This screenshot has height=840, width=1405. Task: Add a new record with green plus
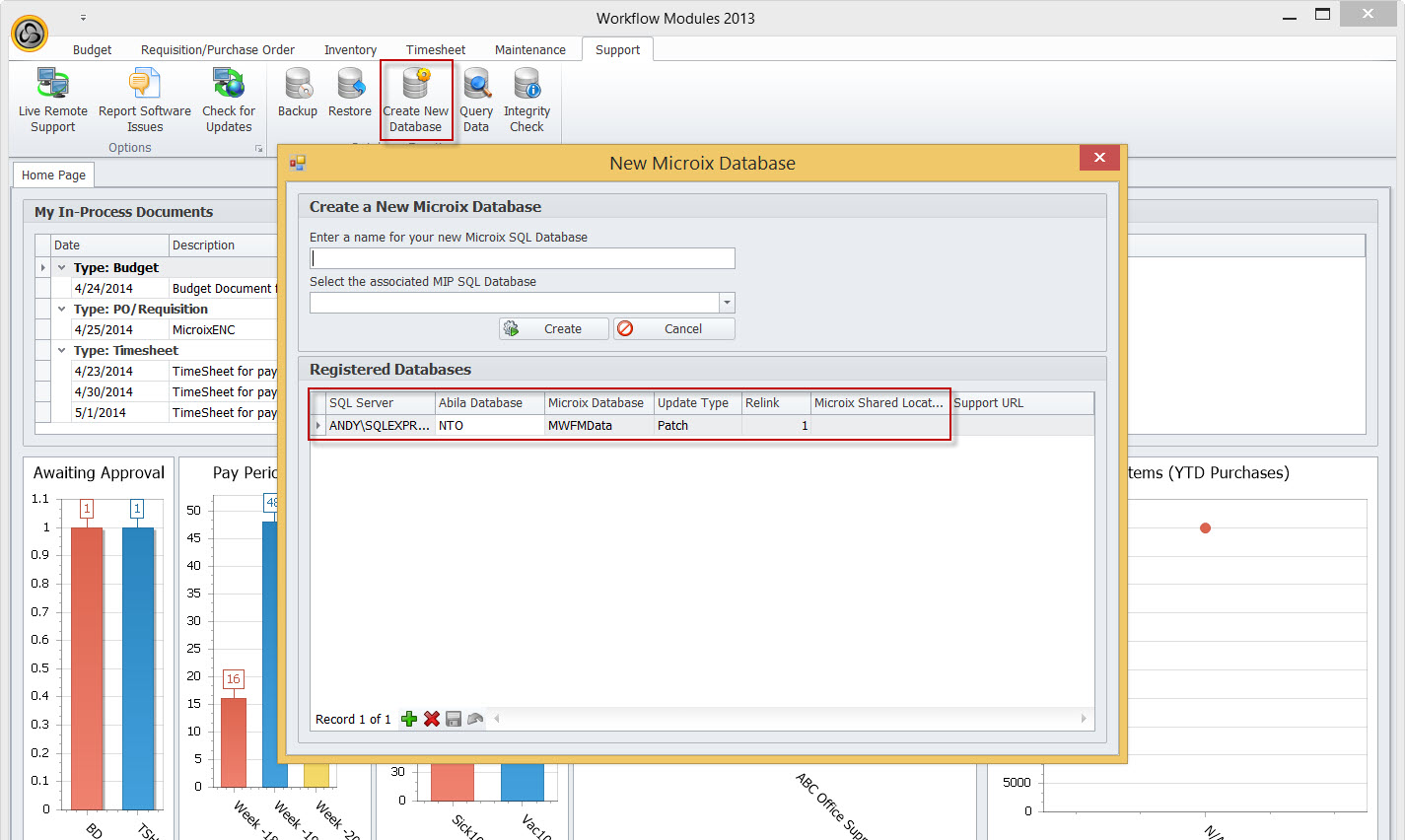(x=409, y=719)
